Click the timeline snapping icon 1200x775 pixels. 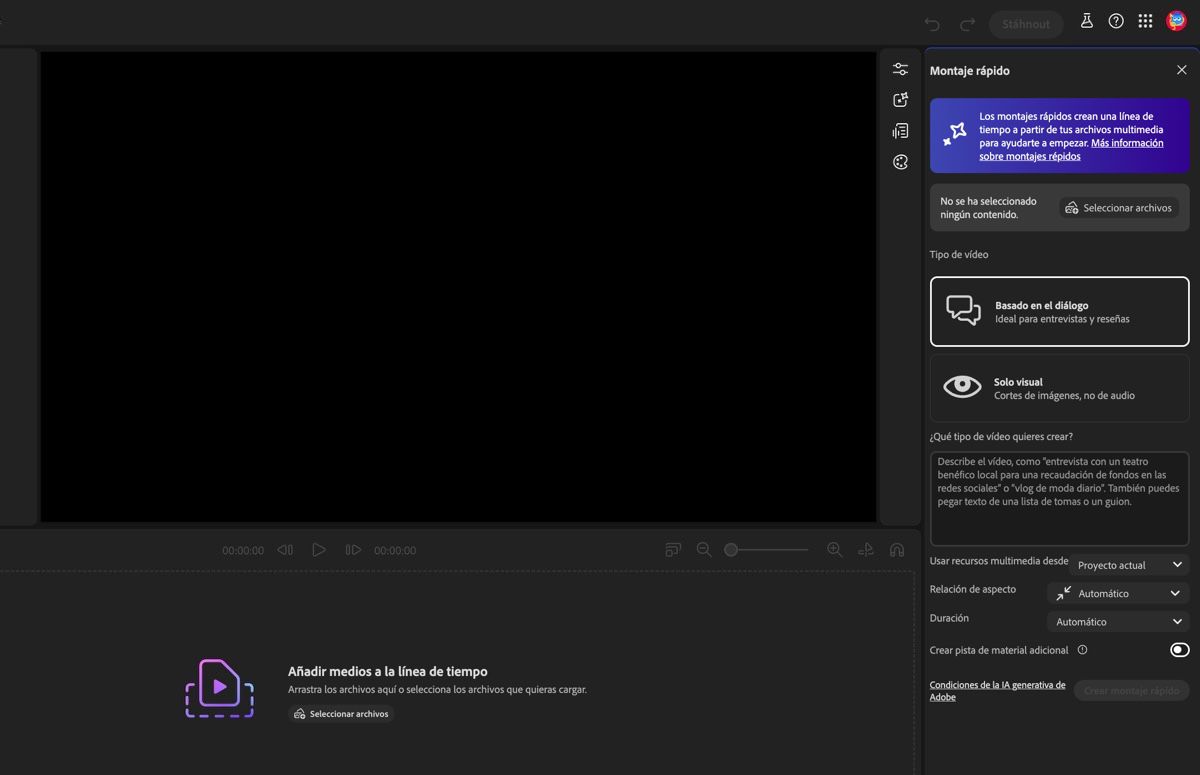click(x=866, y=549)
